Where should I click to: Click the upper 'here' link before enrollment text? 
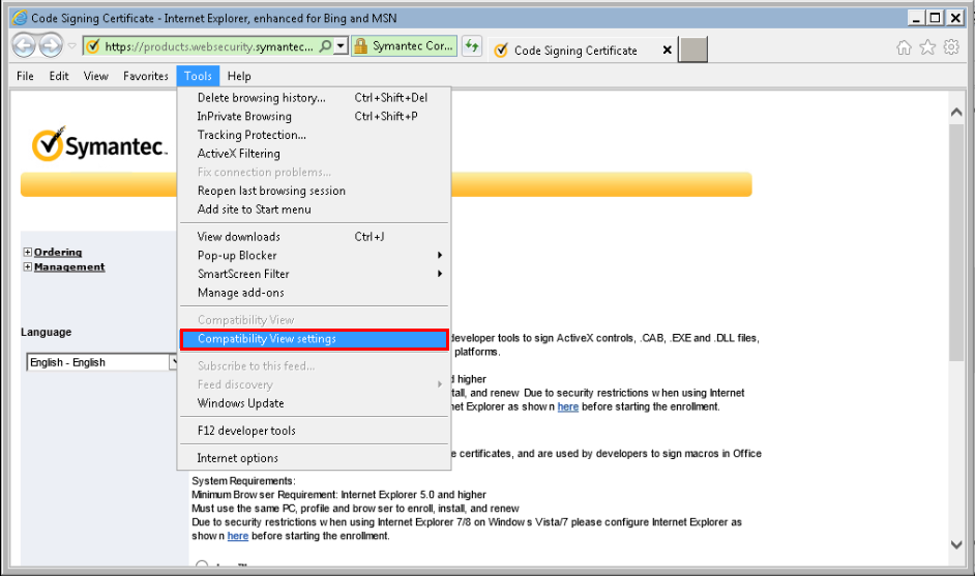click(x=568, y=407)
